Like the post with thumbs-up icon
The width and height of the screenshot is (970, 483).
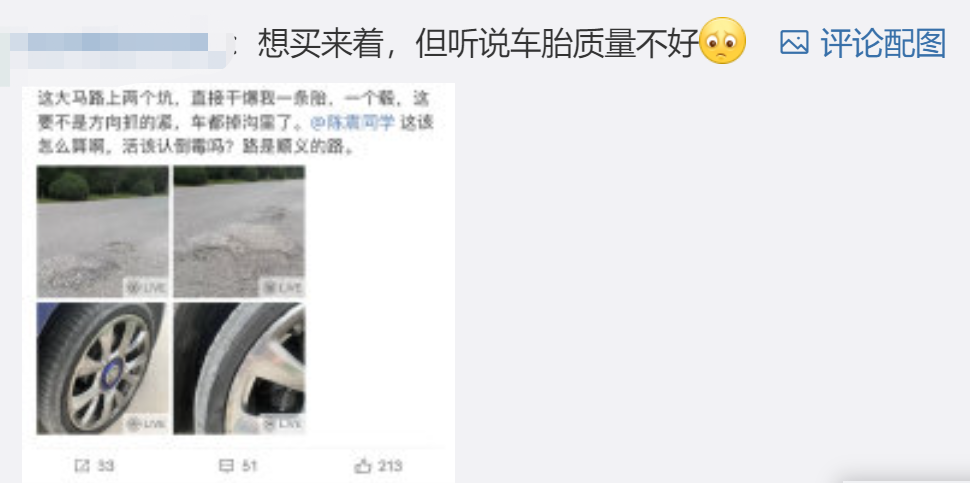[363, 465]
